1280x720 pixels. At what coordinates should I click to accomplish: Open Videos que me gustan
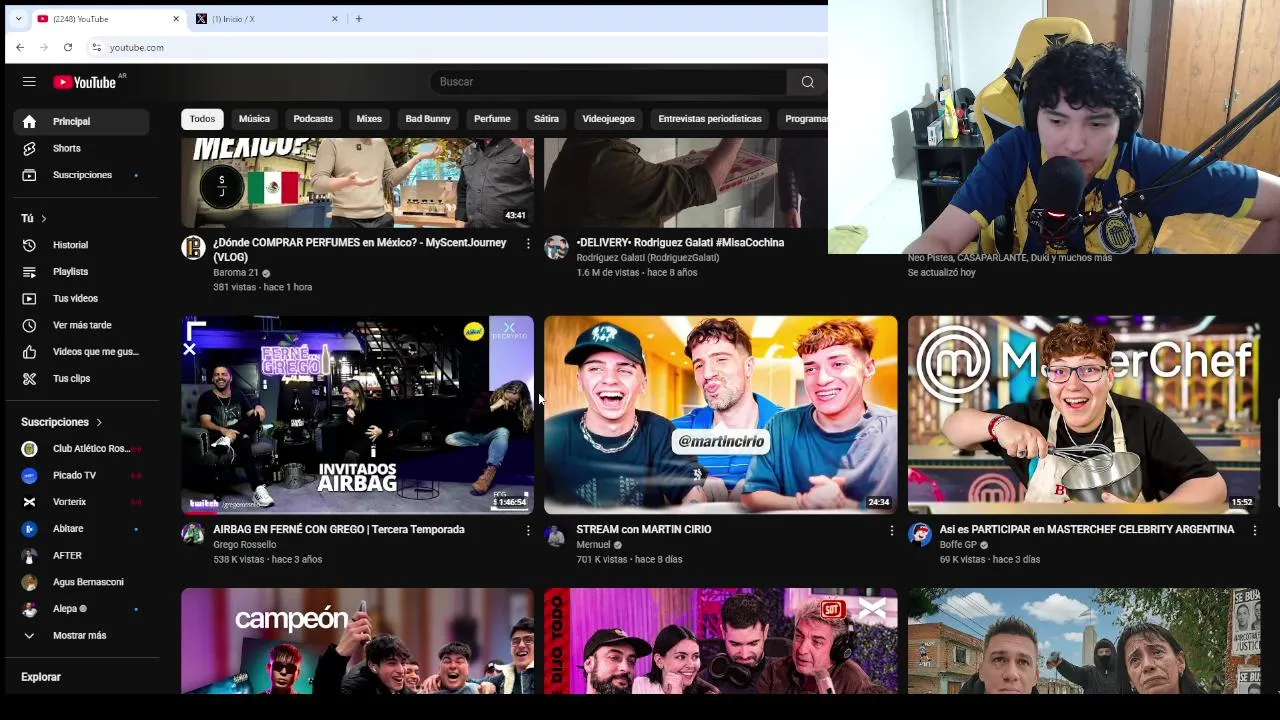(x=81, y=352)
